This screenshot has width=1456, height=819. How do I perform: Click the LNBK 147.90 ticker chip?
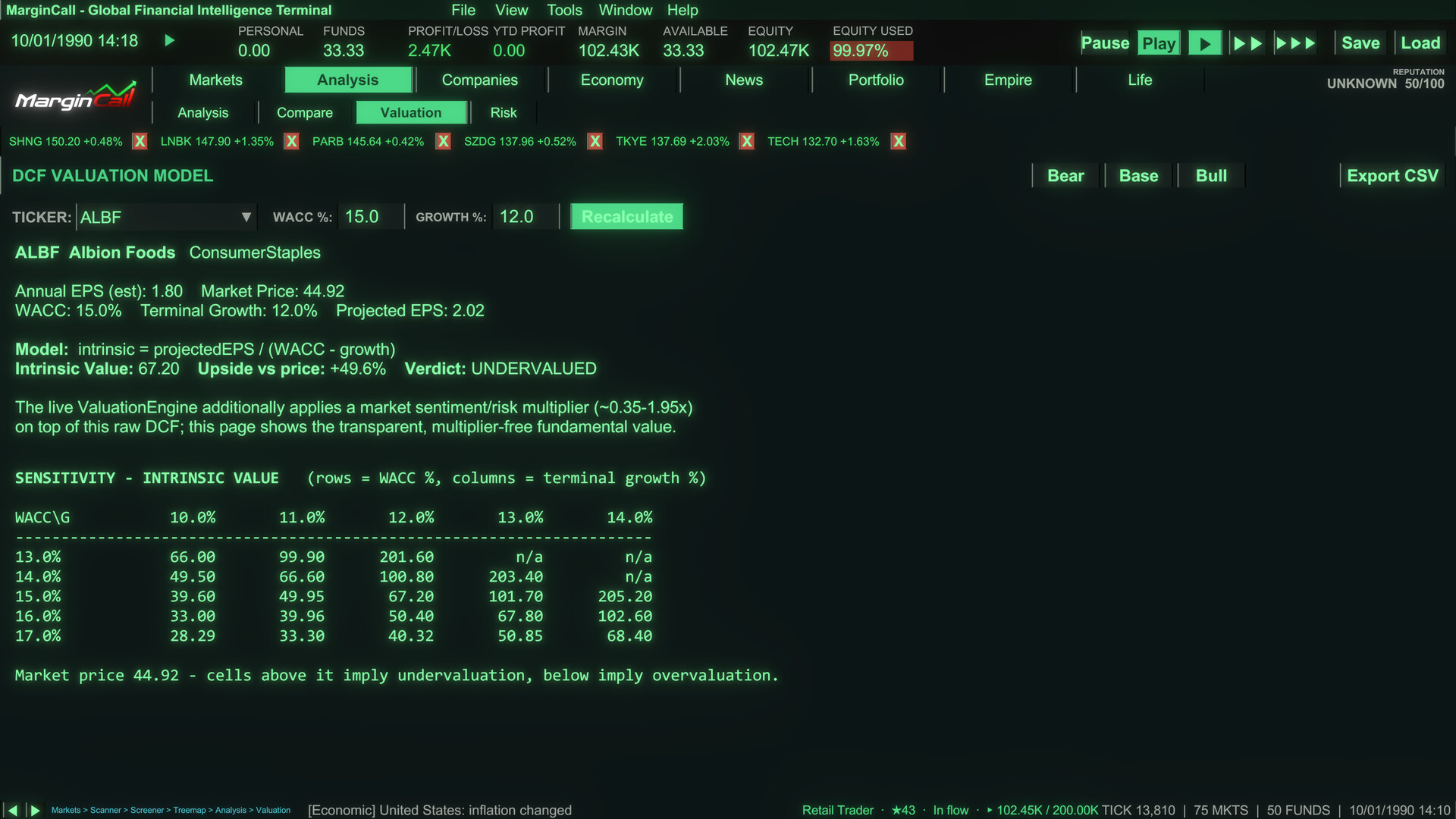pos(218,142)
